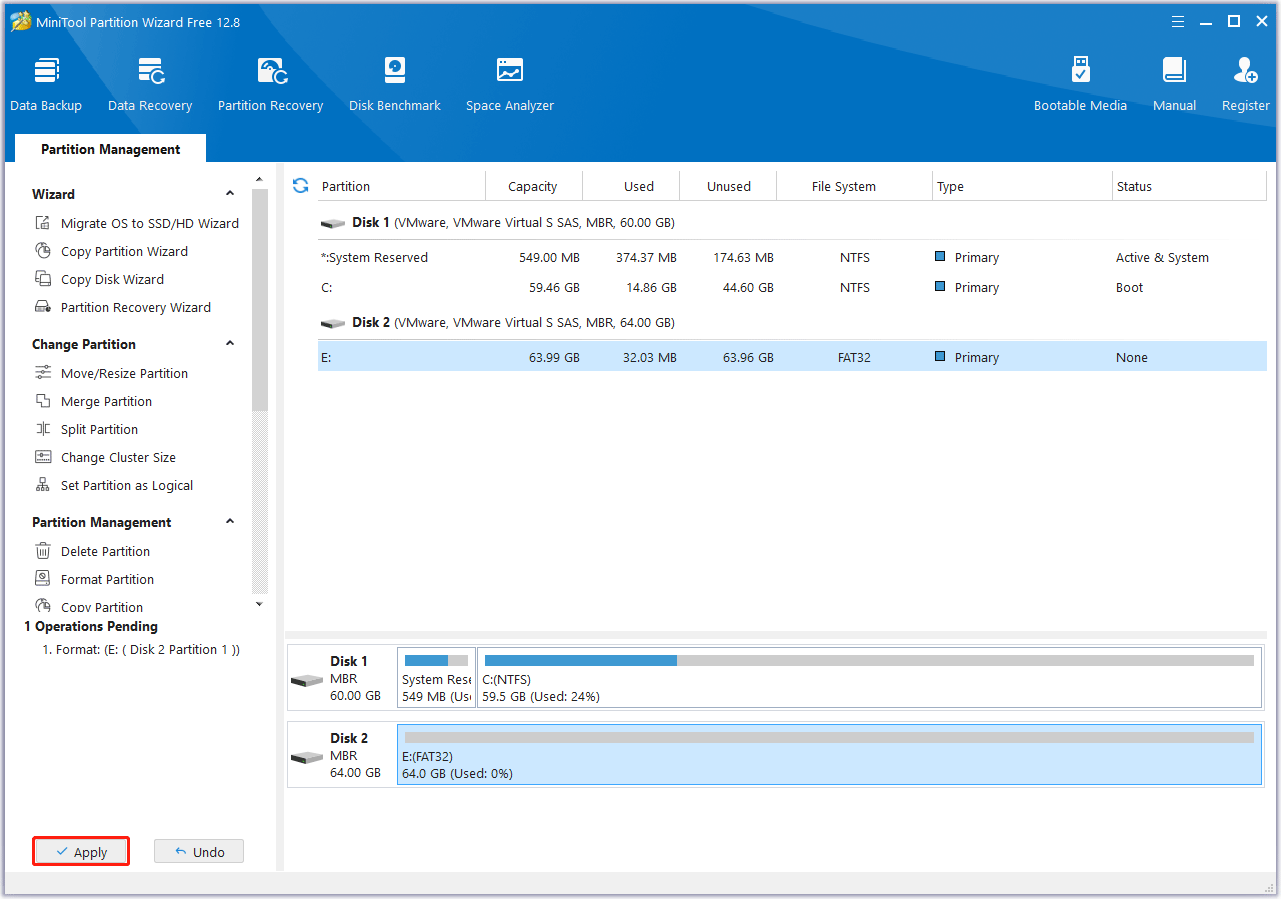The image size is (1281, 900).
Task: Select the E: partition row
Action: pos(792,357)
